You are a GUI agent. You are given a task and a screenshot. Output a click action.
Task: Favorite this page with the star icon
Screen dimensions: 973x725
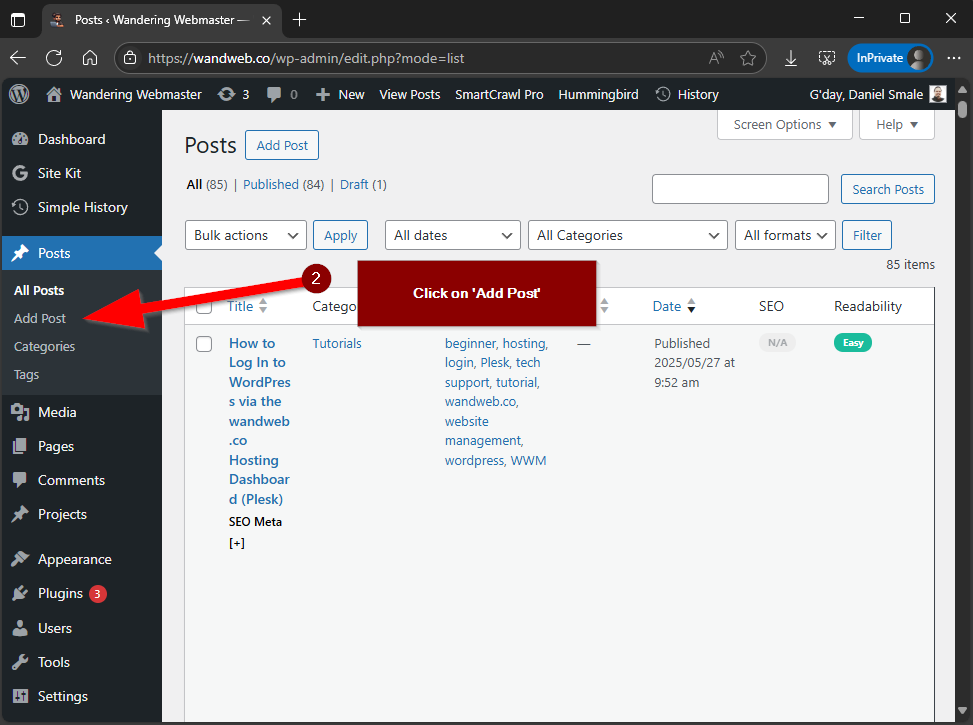point(748,58)
